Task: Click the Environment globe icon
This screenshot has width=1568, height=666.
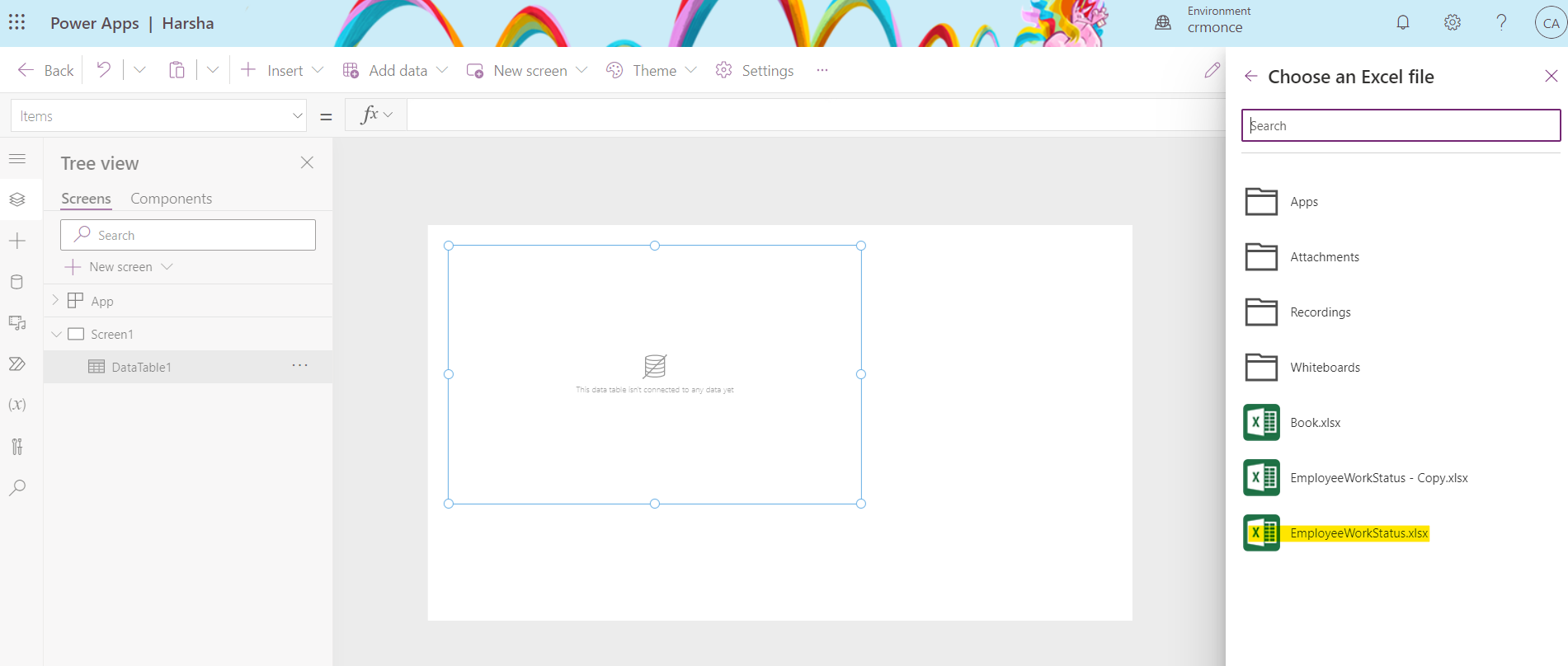Action: pos(1163,22)
